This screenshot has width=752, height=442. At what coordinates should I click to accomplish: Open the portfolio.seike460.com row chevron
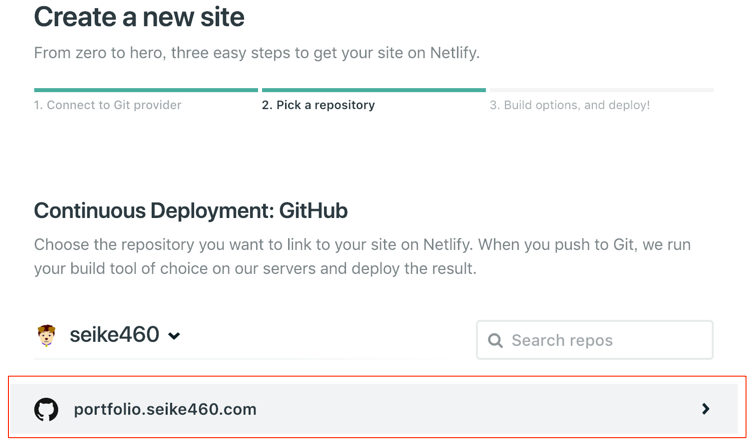click(x=705, y=409)
